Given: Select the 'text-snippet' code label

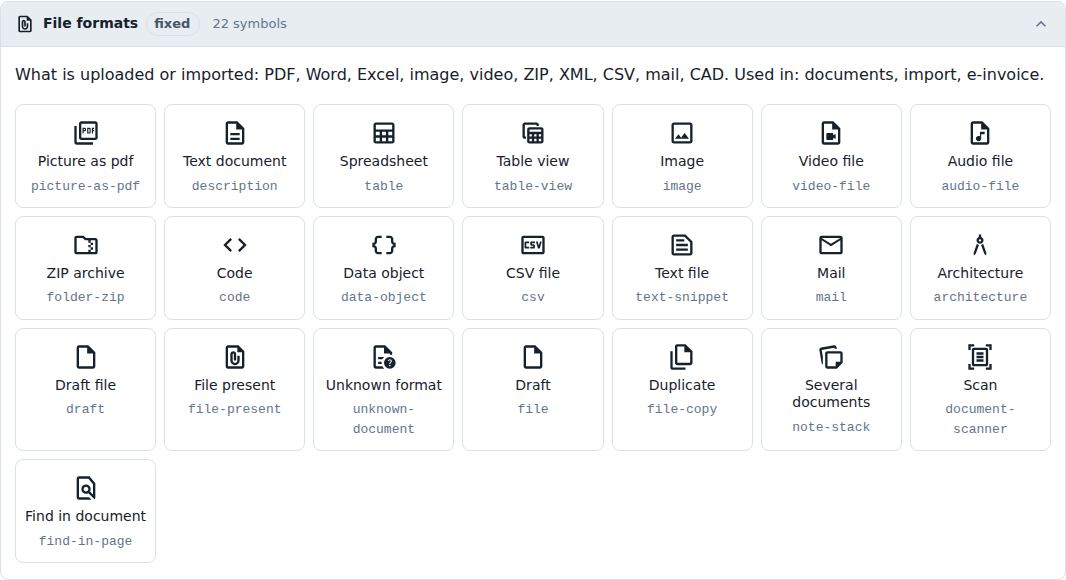Looking at the screenshot, I should [682, 297].
